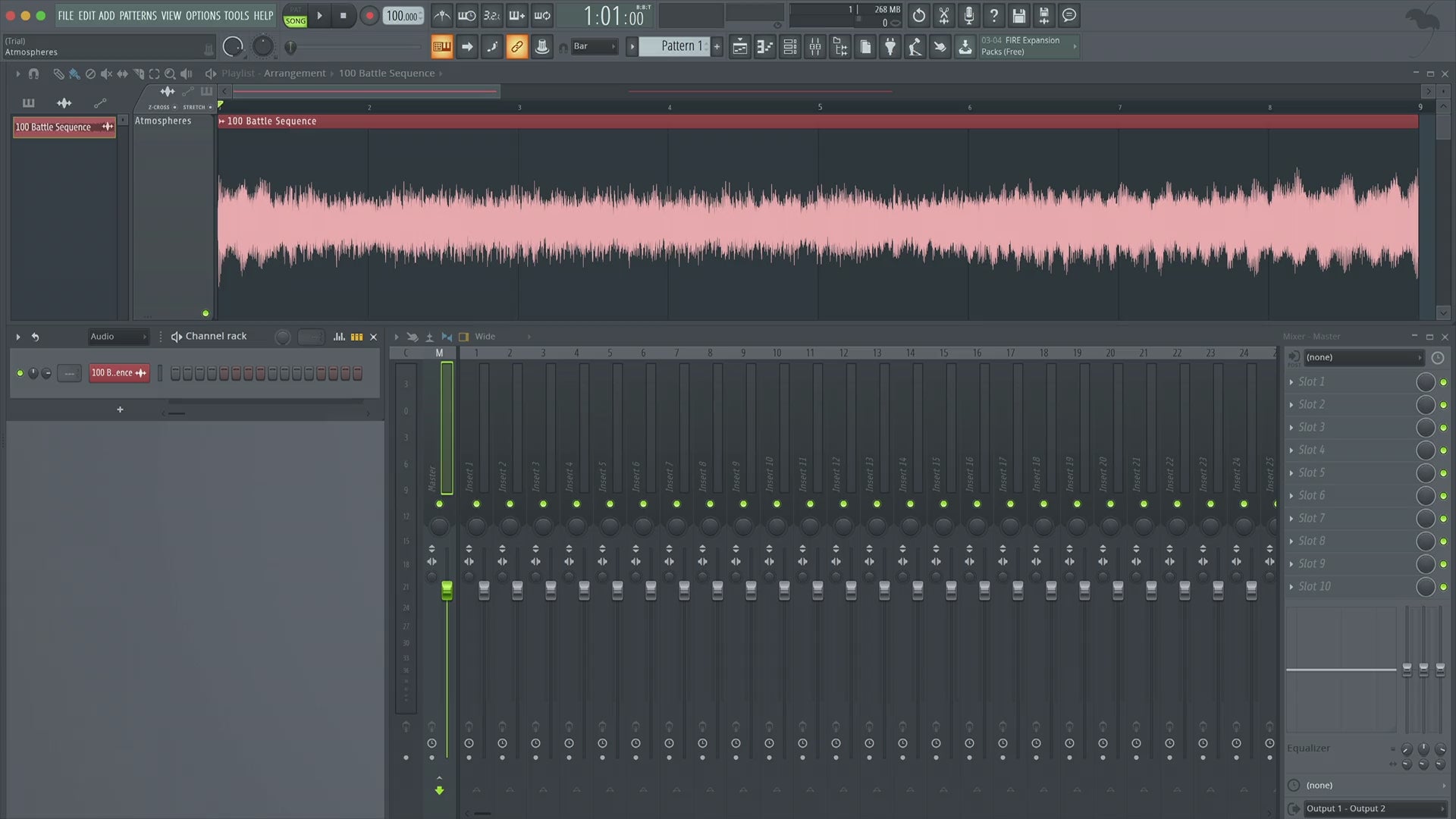Toggle the metronome icon

[x=442, y=15]
